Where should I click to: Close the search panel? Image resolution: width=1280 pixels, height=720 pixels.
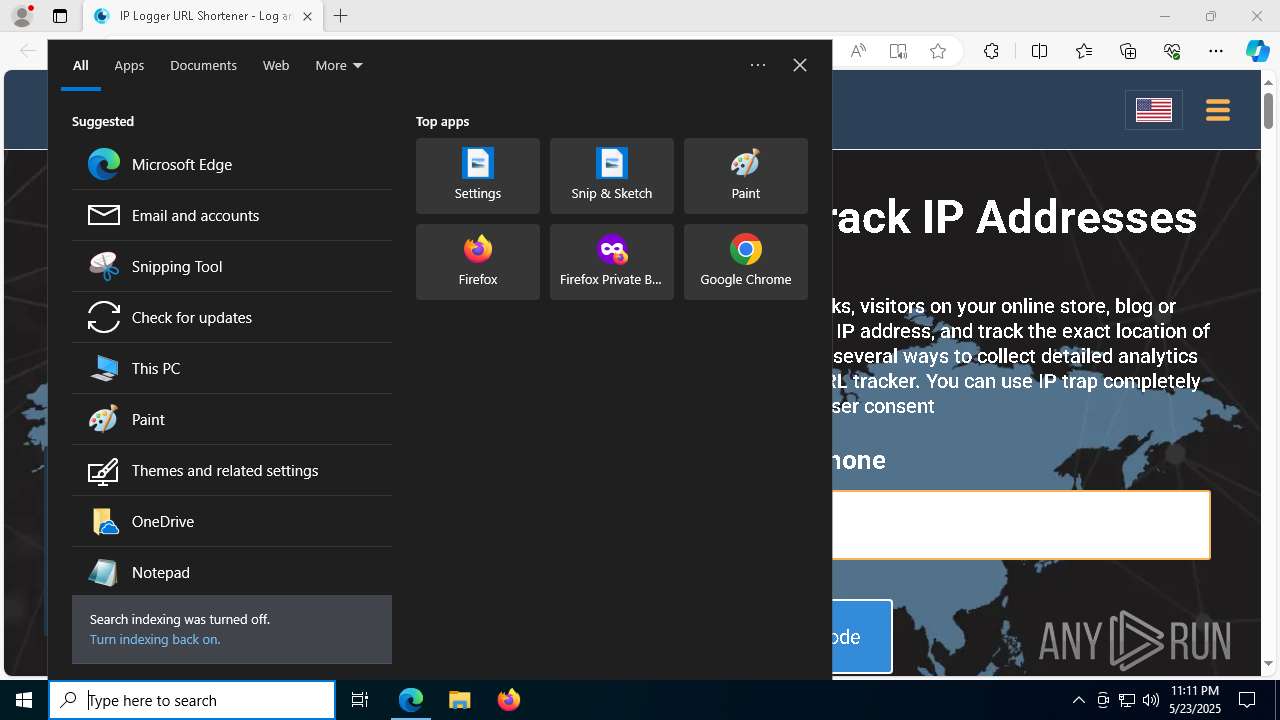pos(800,65)
